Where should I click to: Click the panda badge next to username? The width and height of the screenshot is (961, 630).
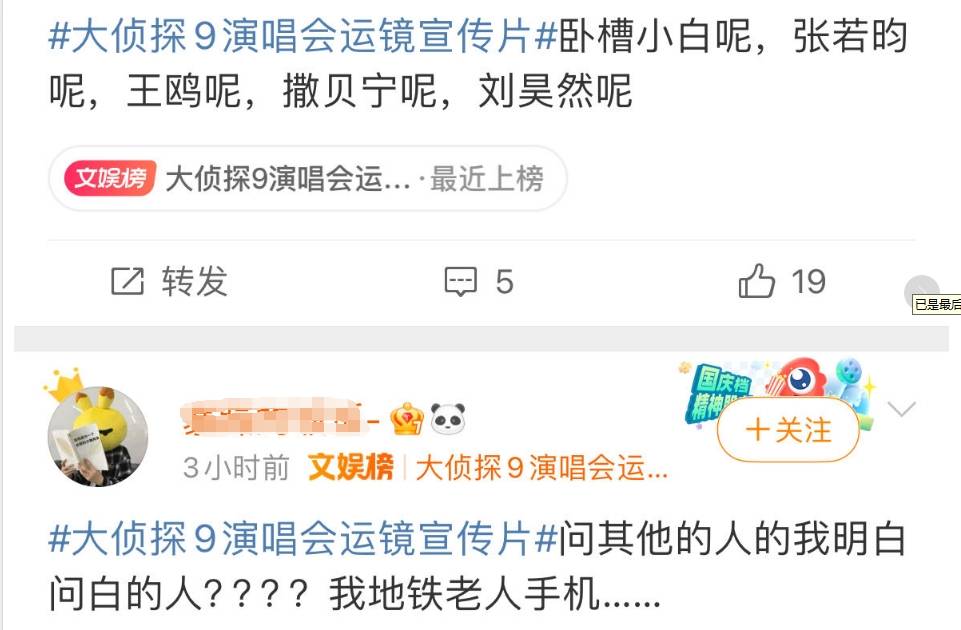click(x=448, y=418)
